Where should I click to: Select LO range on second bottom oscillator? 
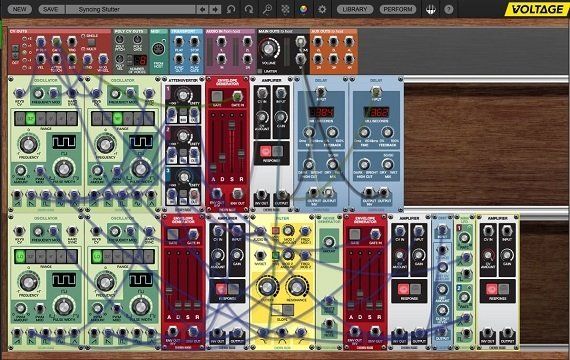click(x=97, y=256)
